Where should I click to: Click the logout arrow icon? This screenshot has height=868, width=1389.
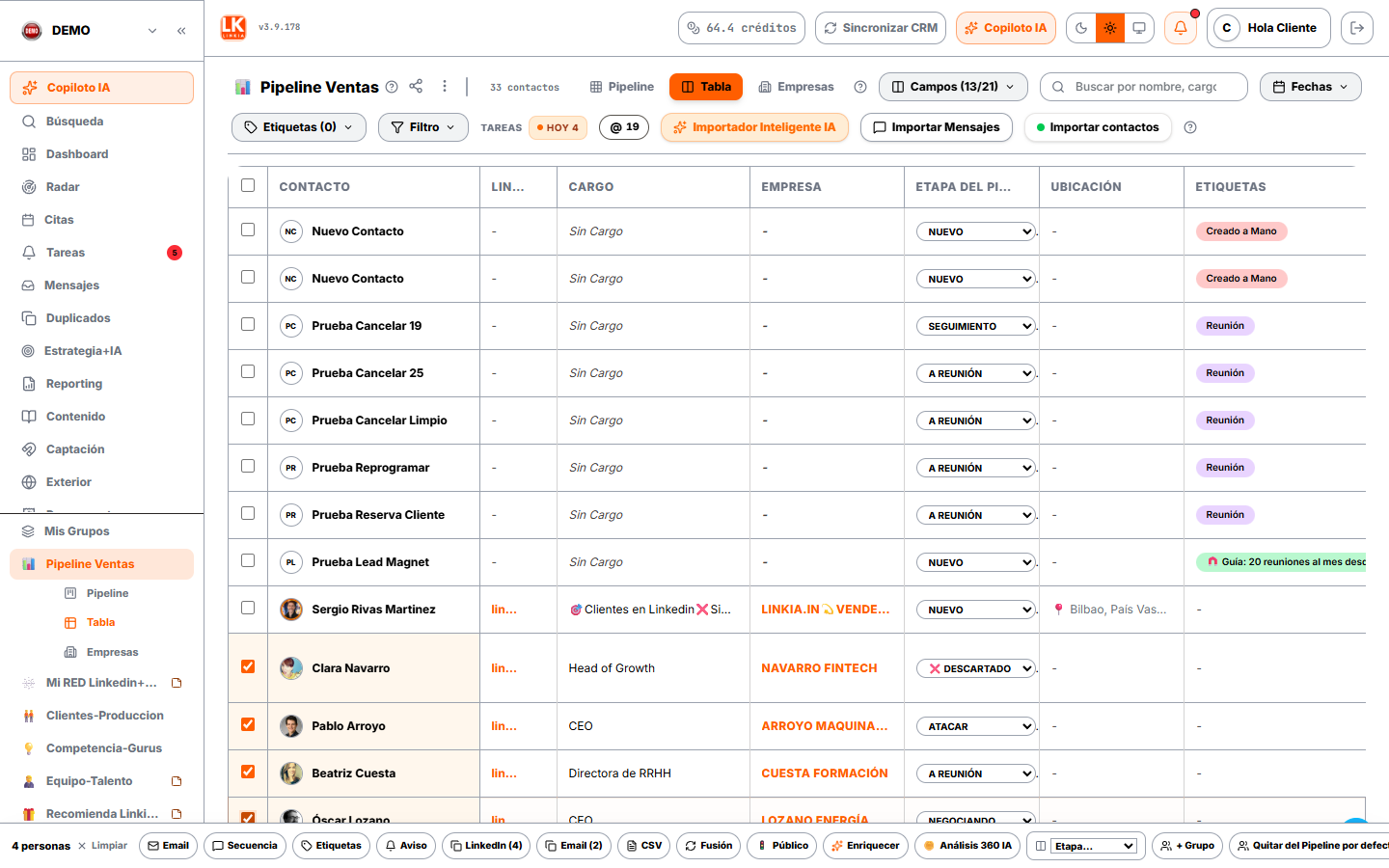click(1357, 28)
